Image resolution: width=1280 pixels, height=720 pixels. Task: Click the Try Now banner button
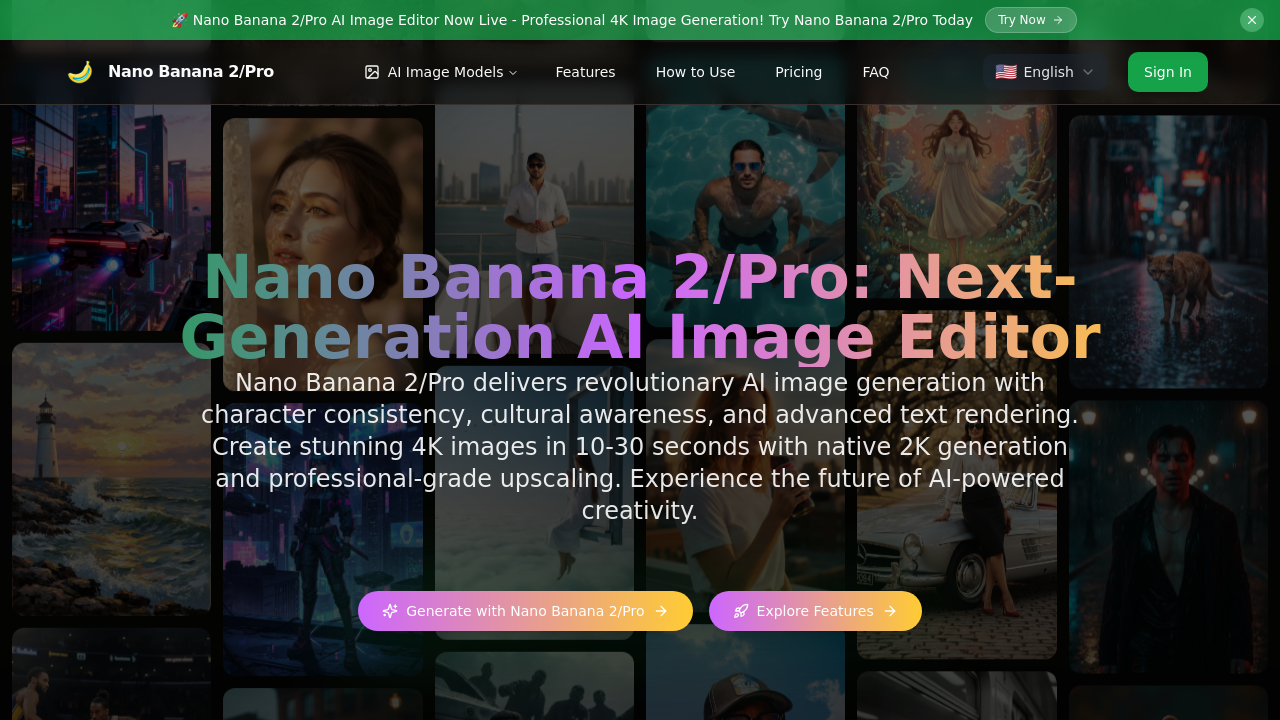[x=1031, y=20]
